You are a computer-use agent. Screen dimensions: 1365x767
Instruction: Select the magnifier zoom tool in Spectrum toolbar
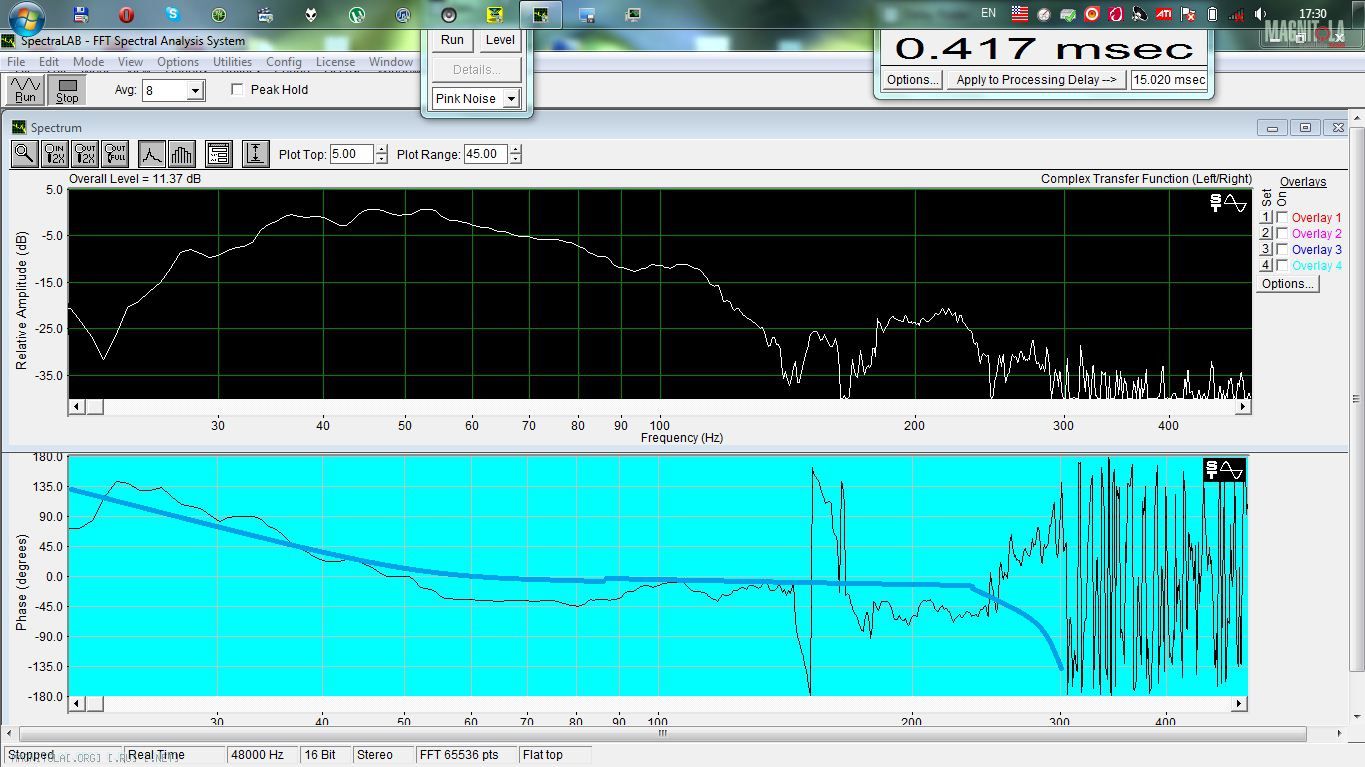click(25, 154)
